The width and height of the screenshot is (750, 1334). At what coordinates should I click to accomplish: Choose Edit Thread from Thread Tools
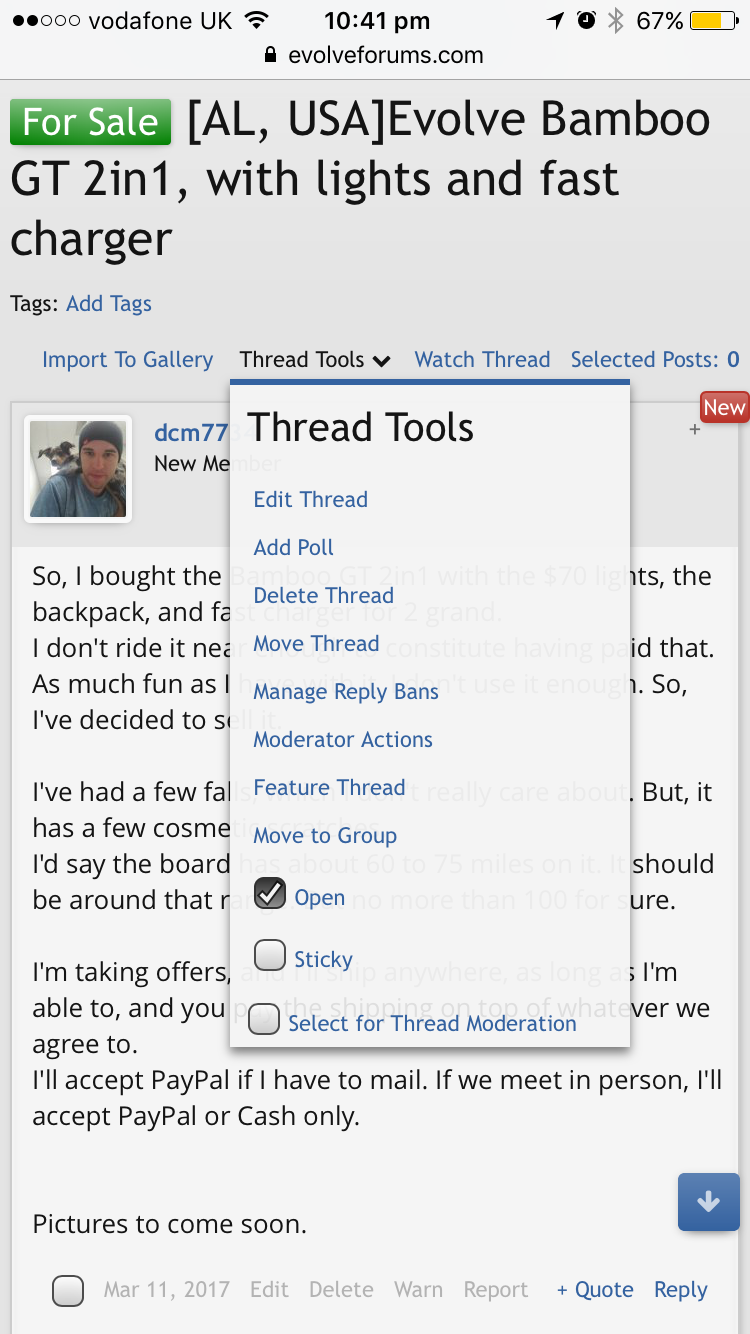(x=311, y=499)
